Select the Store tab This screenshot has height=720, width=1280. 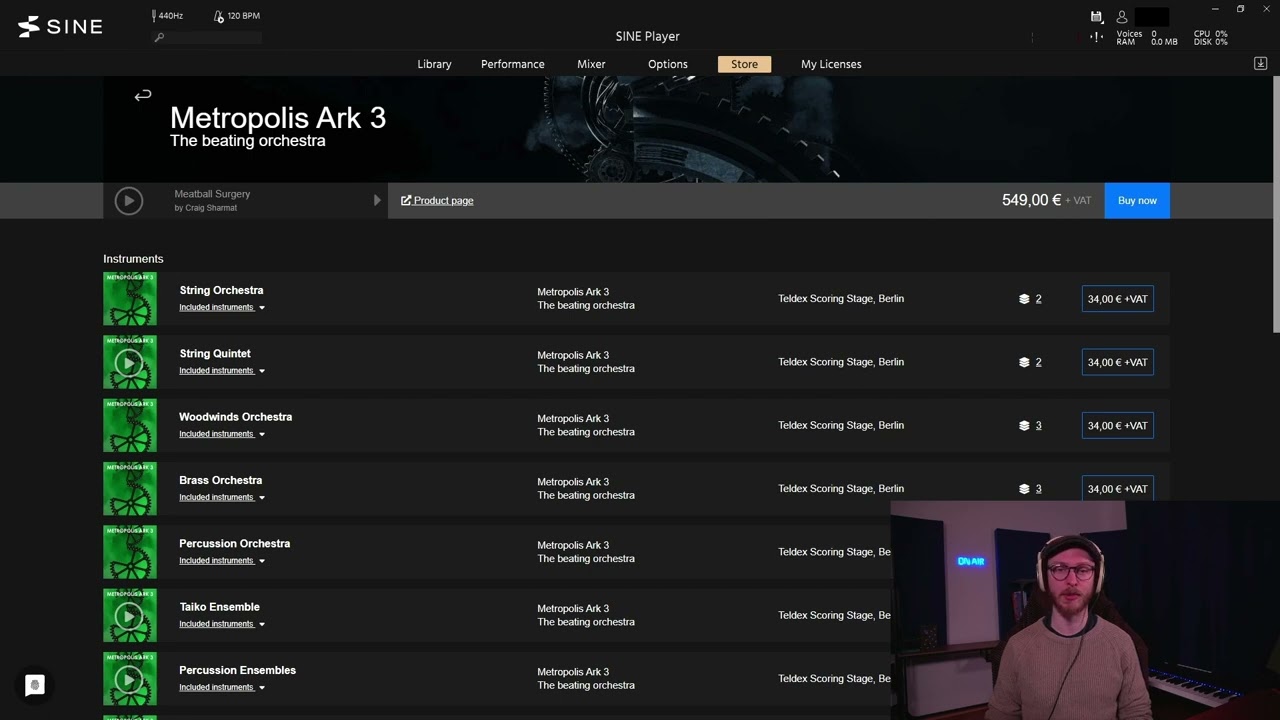(744, 64)
